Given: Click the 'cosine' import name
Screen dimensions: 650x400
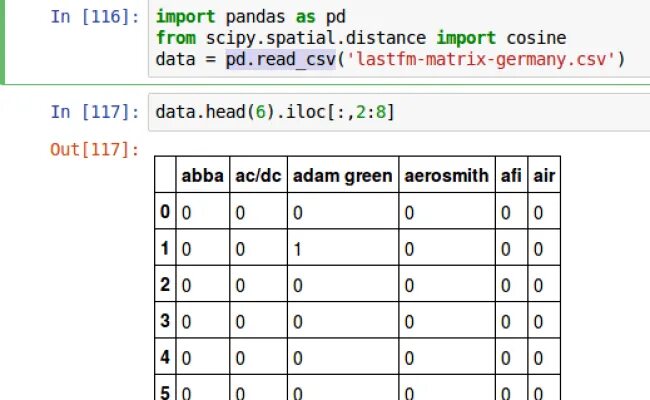Looking at the screenshot, I should coord(536,38).
